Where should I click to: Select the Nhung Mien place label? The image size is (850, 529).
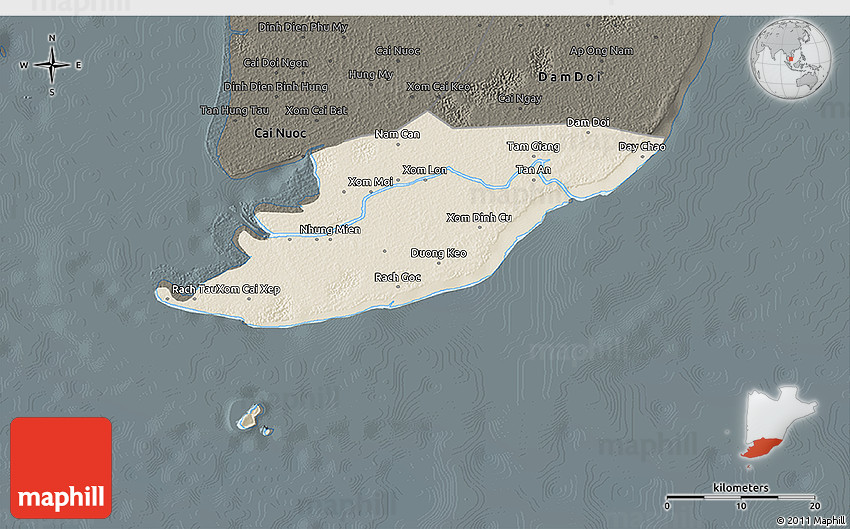[329, 229]
